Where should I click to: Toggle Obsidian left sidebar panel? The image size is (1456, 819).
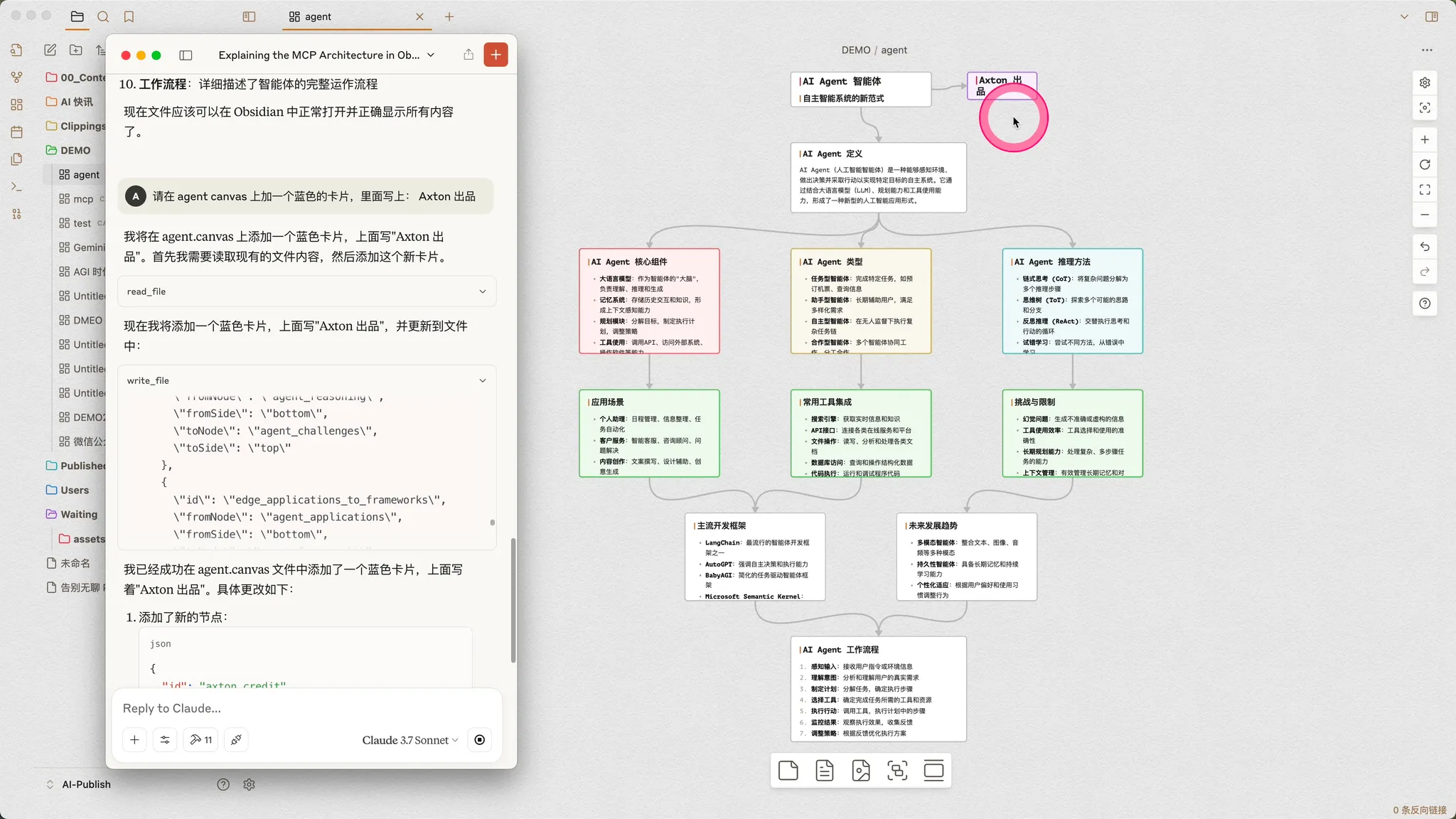pyautogui.click(x=249, y=16)
